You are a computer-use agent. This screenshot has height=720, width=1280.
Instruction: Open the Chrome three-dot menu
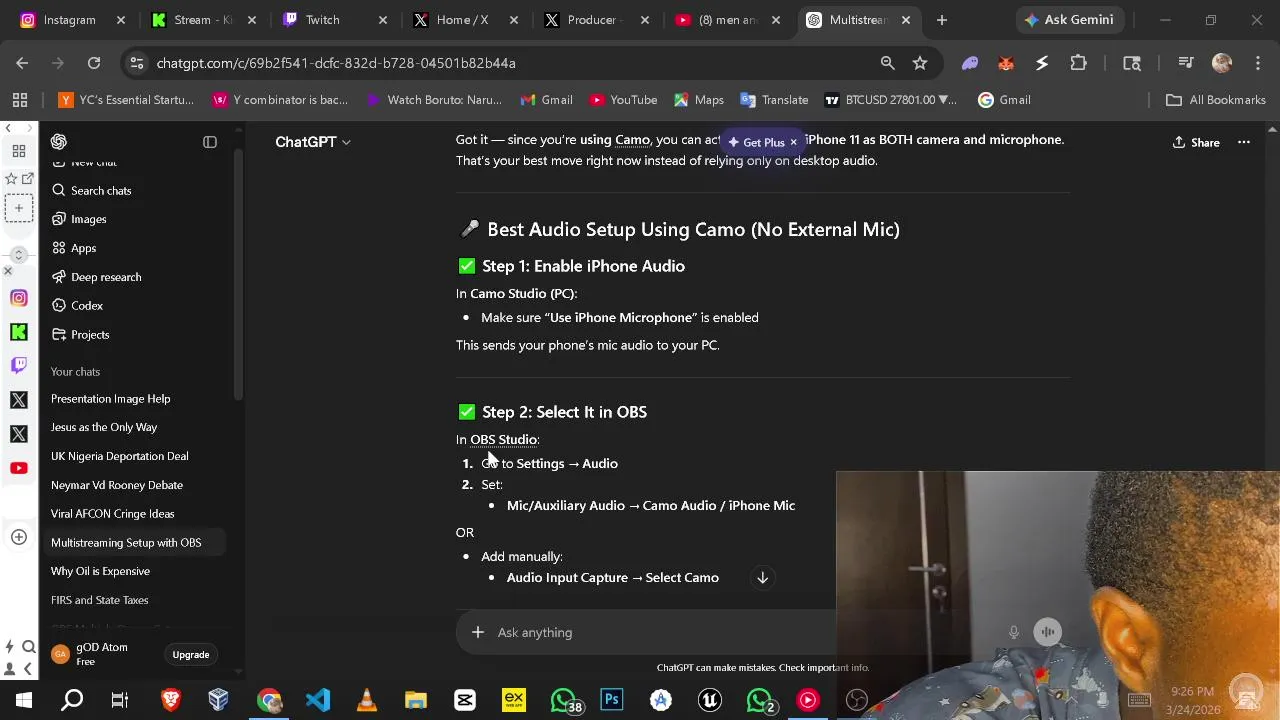1257,63
